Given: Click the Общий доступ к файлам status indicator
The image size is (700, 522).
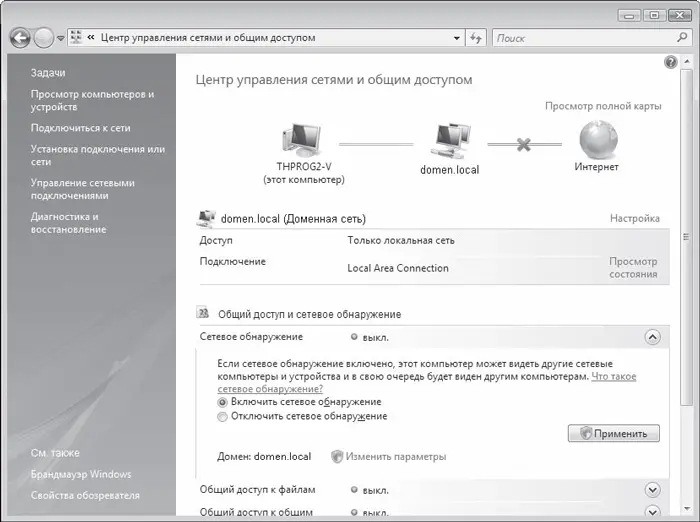Looking at the screenshot, I should click(x=354, y=490).
